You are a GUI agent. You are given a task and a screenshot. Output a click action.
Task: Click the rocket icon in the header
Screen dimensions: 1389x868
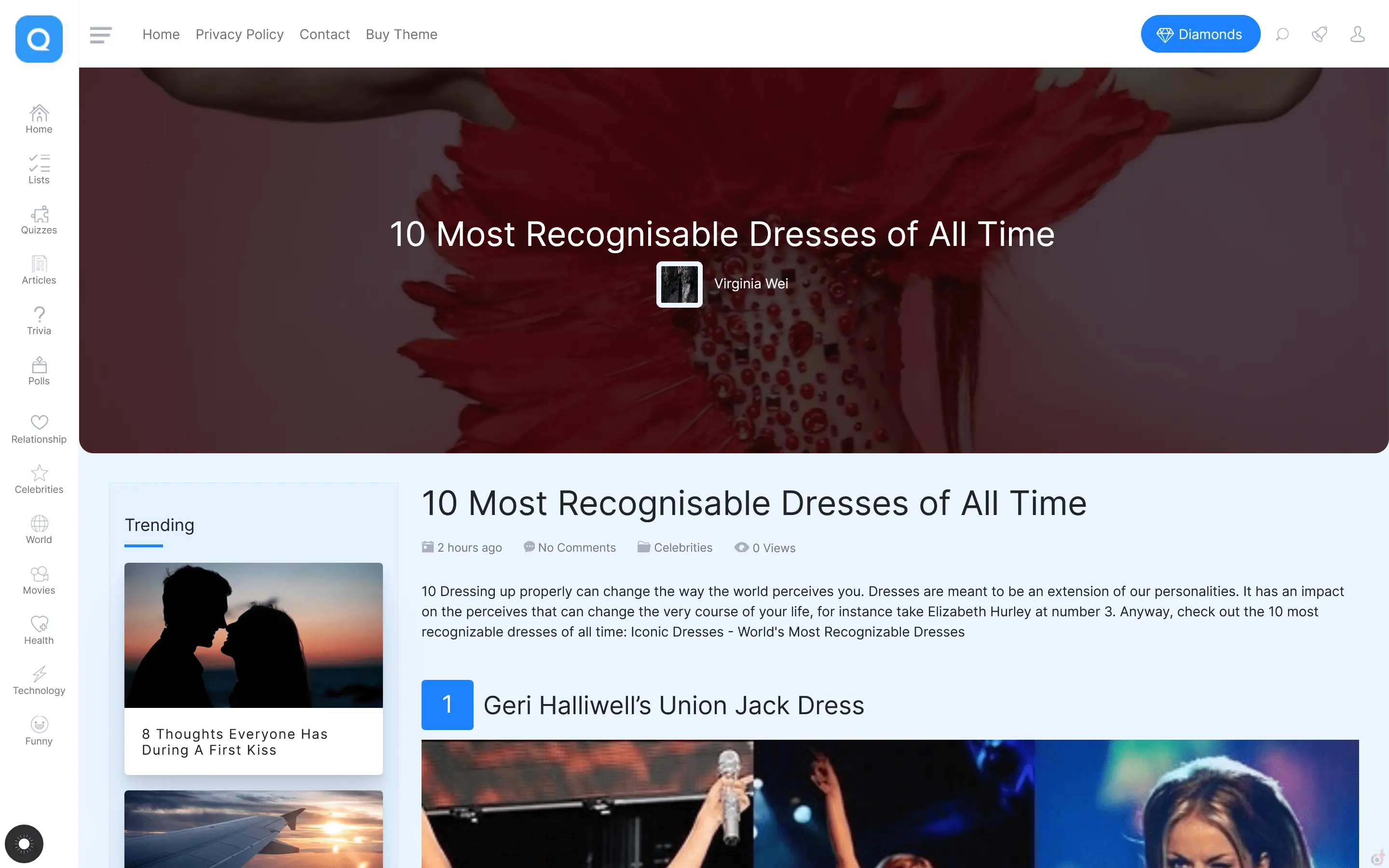tap(1320, 34)
